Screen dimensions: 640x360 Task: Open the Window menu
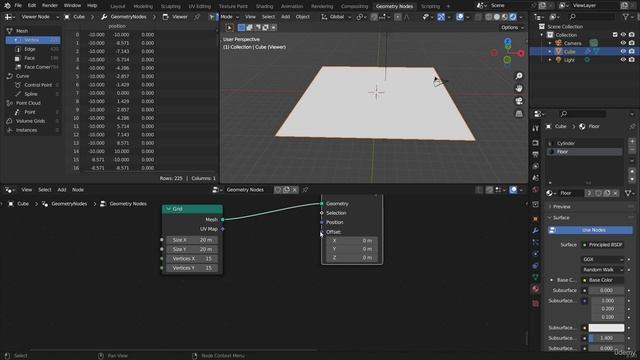(x=72, y=5)
